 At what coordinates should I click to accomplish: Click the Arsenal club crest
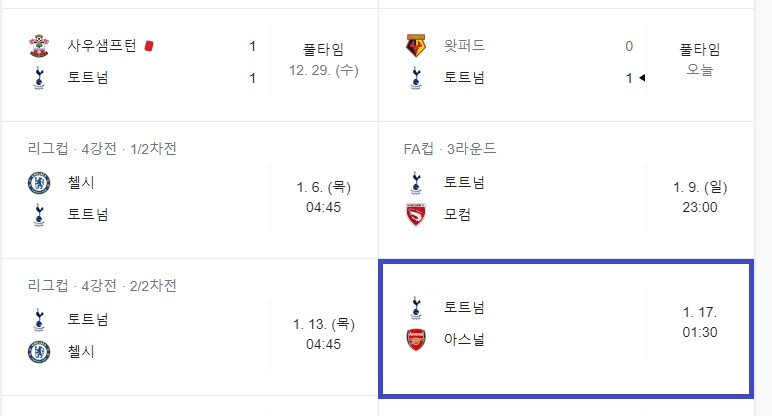pos(416,340)
